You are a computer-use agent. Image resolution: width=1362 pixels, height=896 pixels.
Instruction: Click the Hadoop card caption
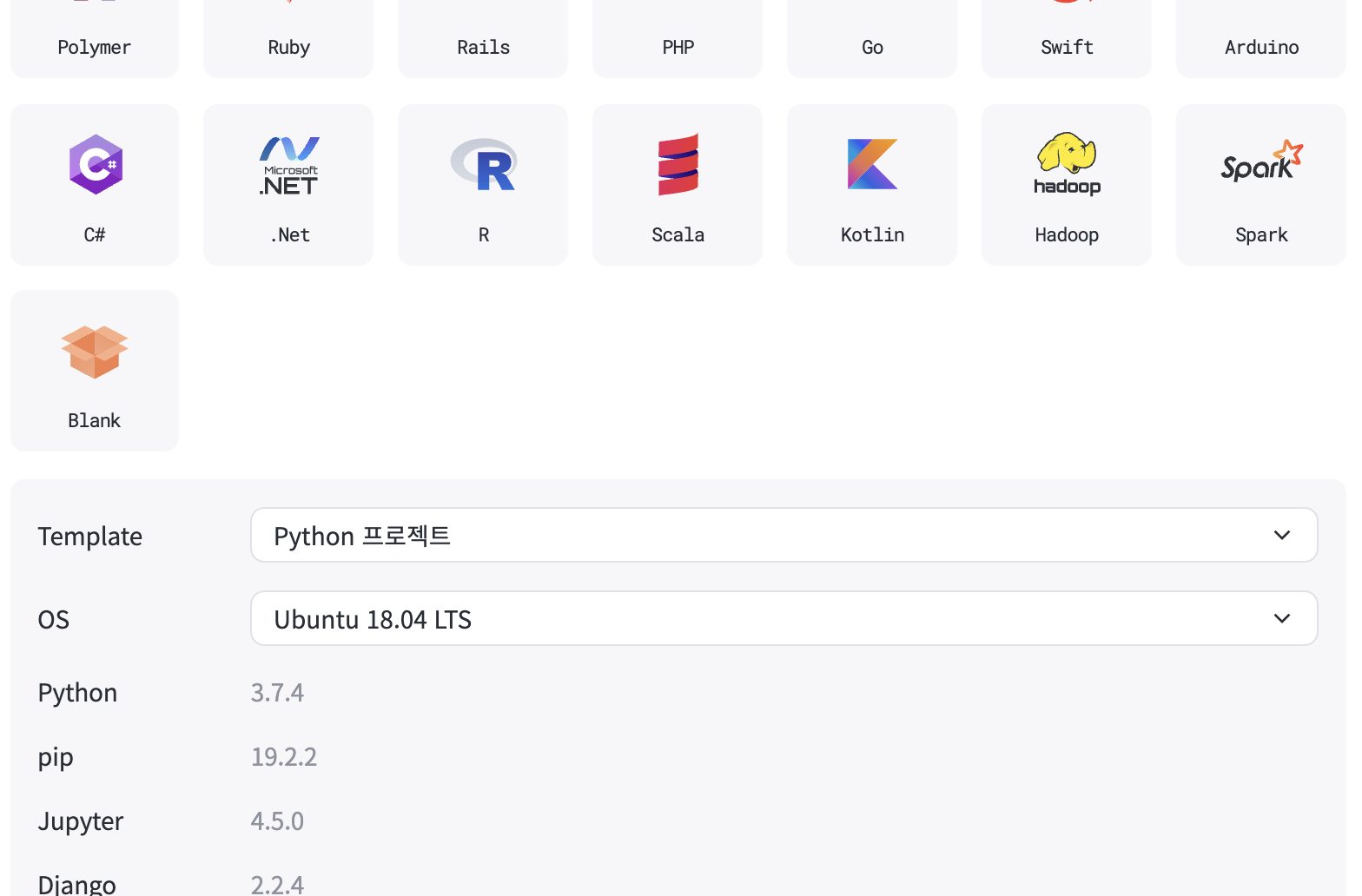(x=1067, y=235)
